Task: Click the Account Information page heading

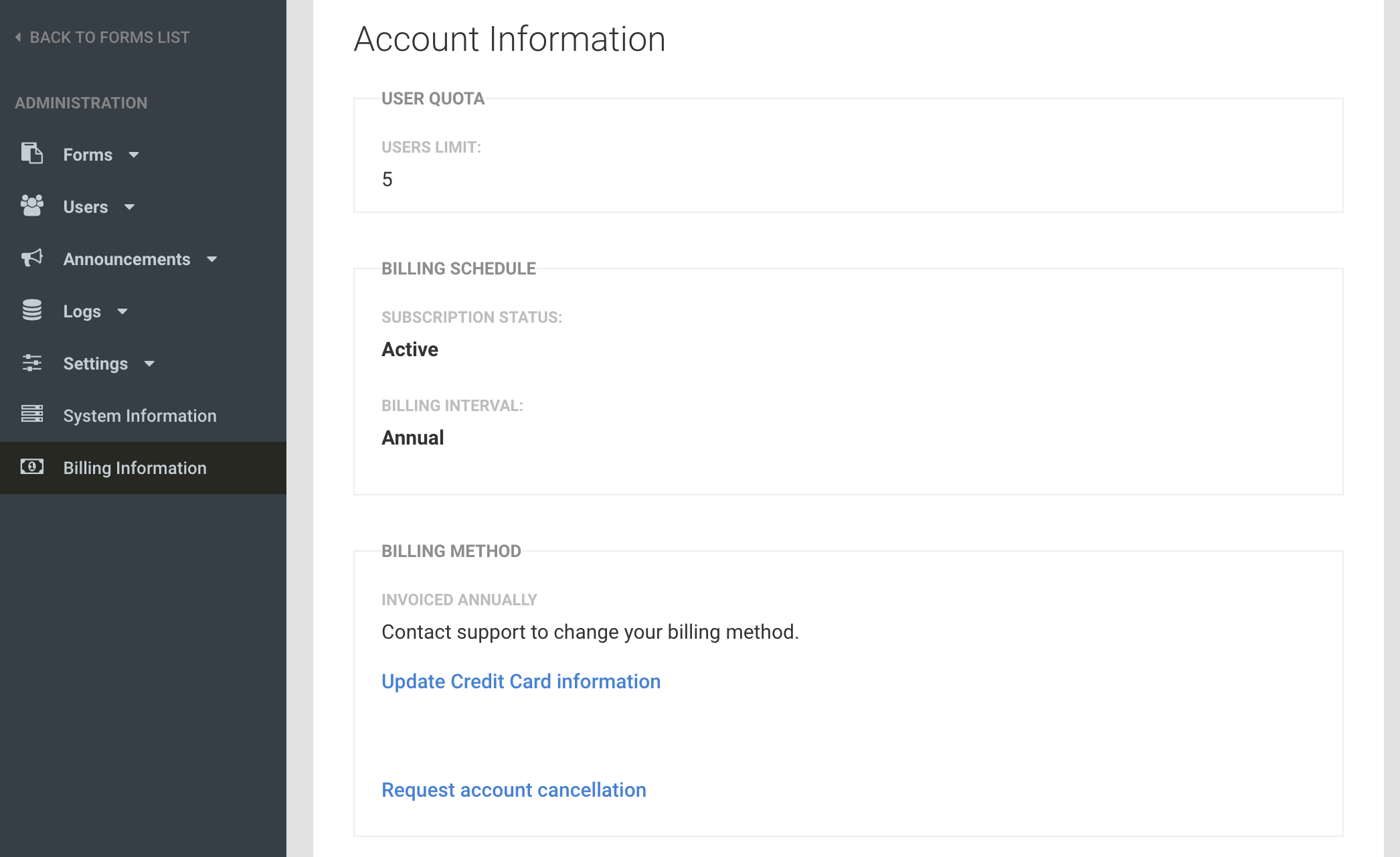Action: coord(509,39)
